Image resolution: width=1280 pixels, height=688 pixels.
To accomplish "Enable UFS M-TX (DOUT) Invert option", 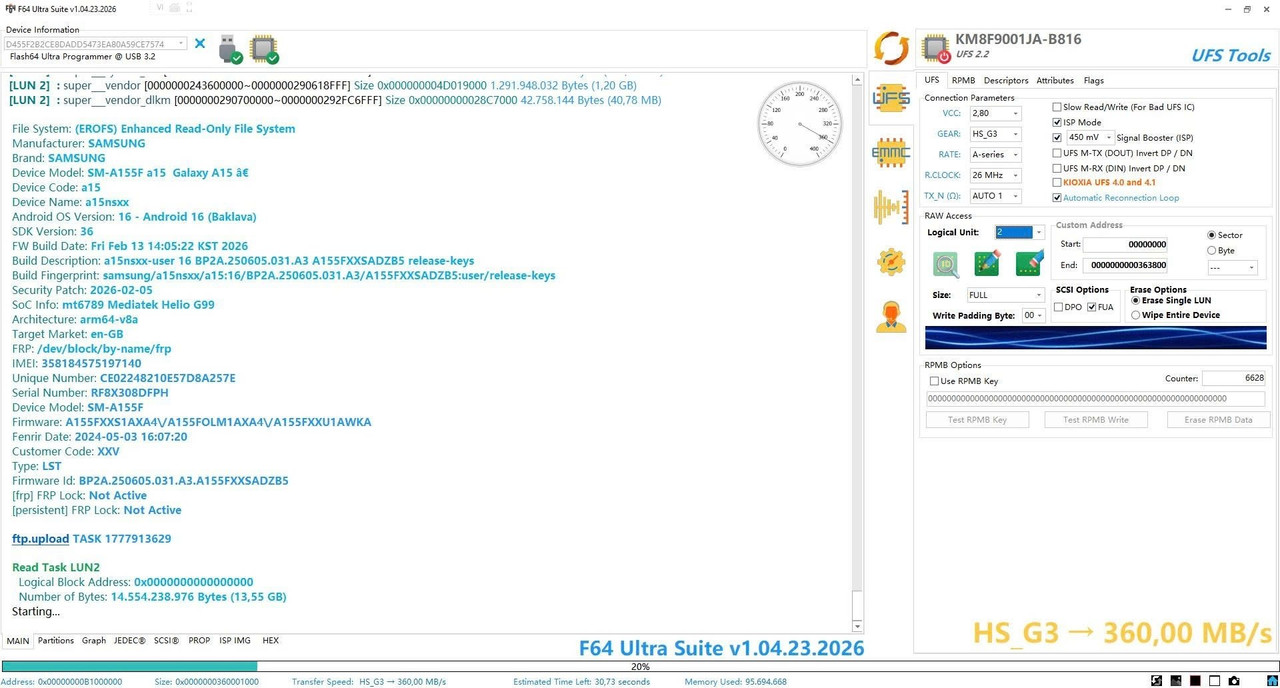I will coord(1057,153).
